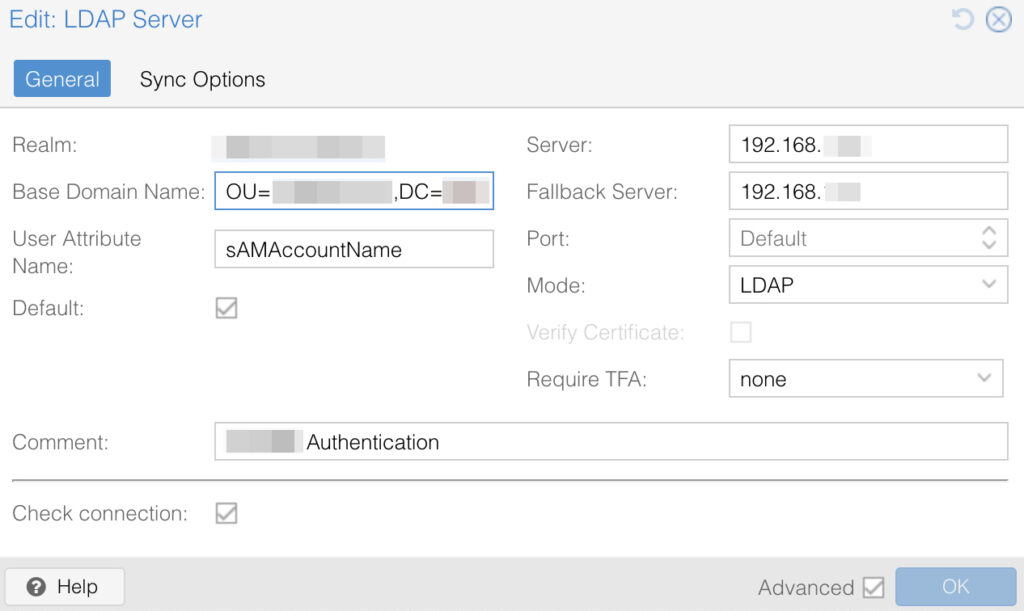Close the Edit LDAP Server dialog
The width and height of the screenshot is (1024, 611).
[998, 20]
